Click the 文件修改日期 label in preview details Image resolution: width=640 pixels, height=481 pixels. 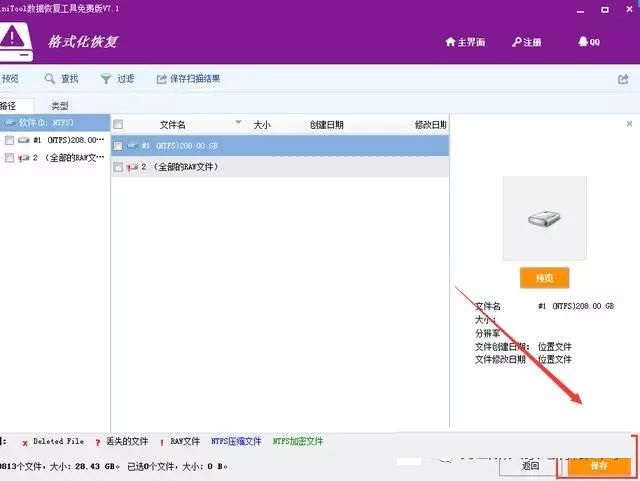point(500,359)
